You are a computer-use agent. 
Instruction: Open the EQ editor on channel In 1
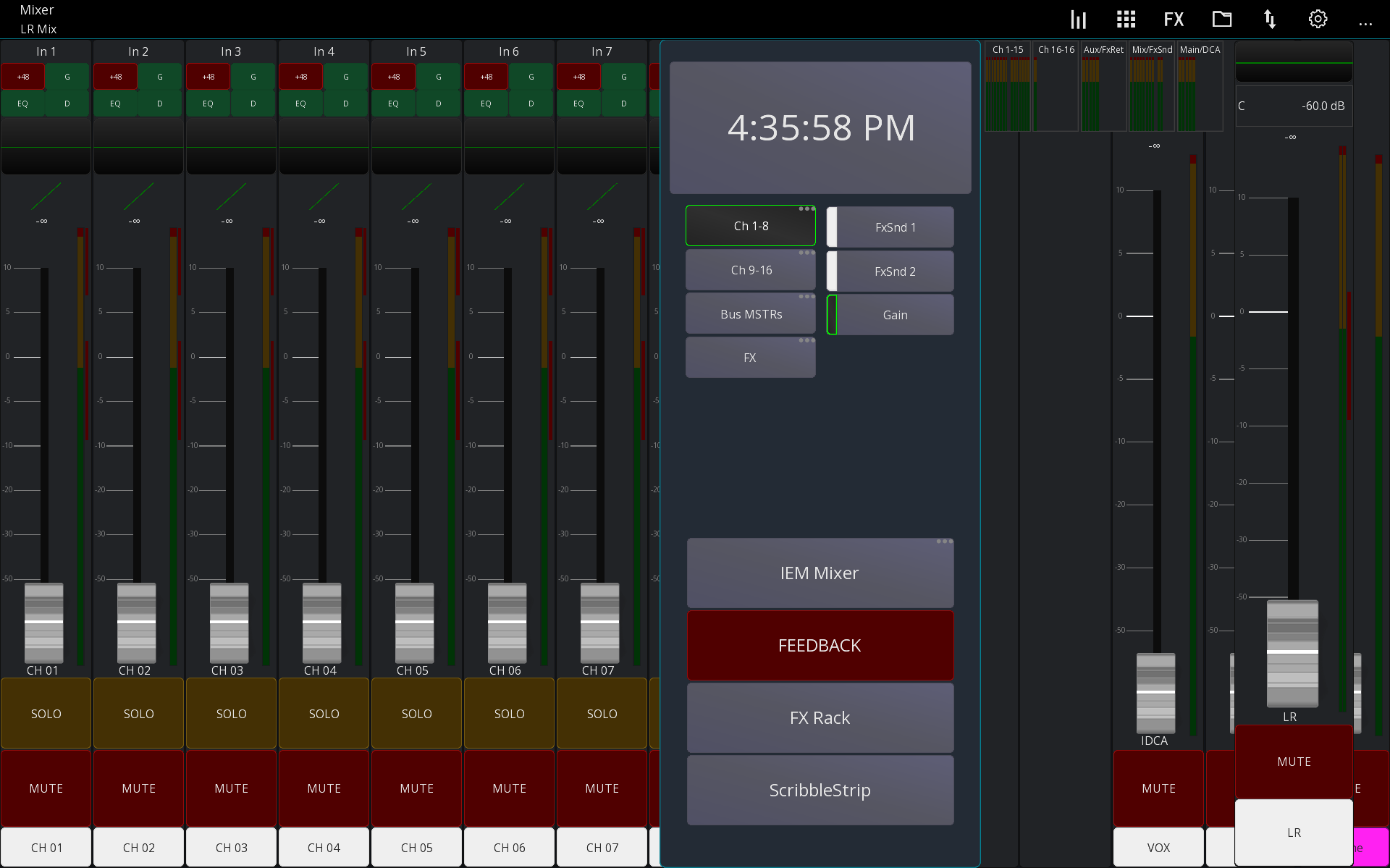pyautogui.click(x=22, y=103)
